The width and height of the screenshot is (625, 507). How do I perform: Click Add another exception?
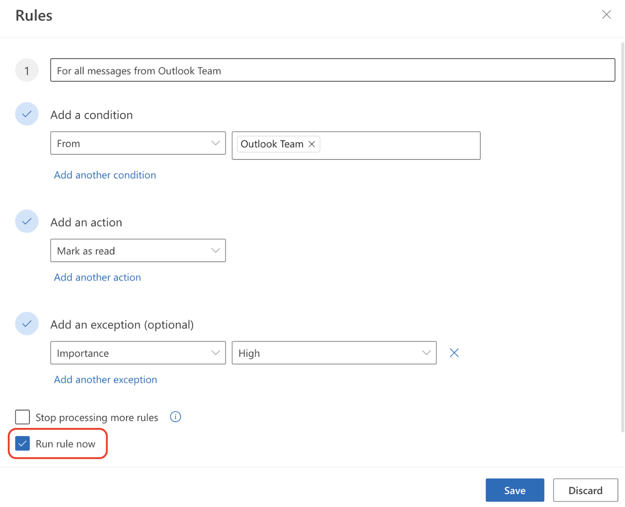pyautogui.click(x=105, y=379)
